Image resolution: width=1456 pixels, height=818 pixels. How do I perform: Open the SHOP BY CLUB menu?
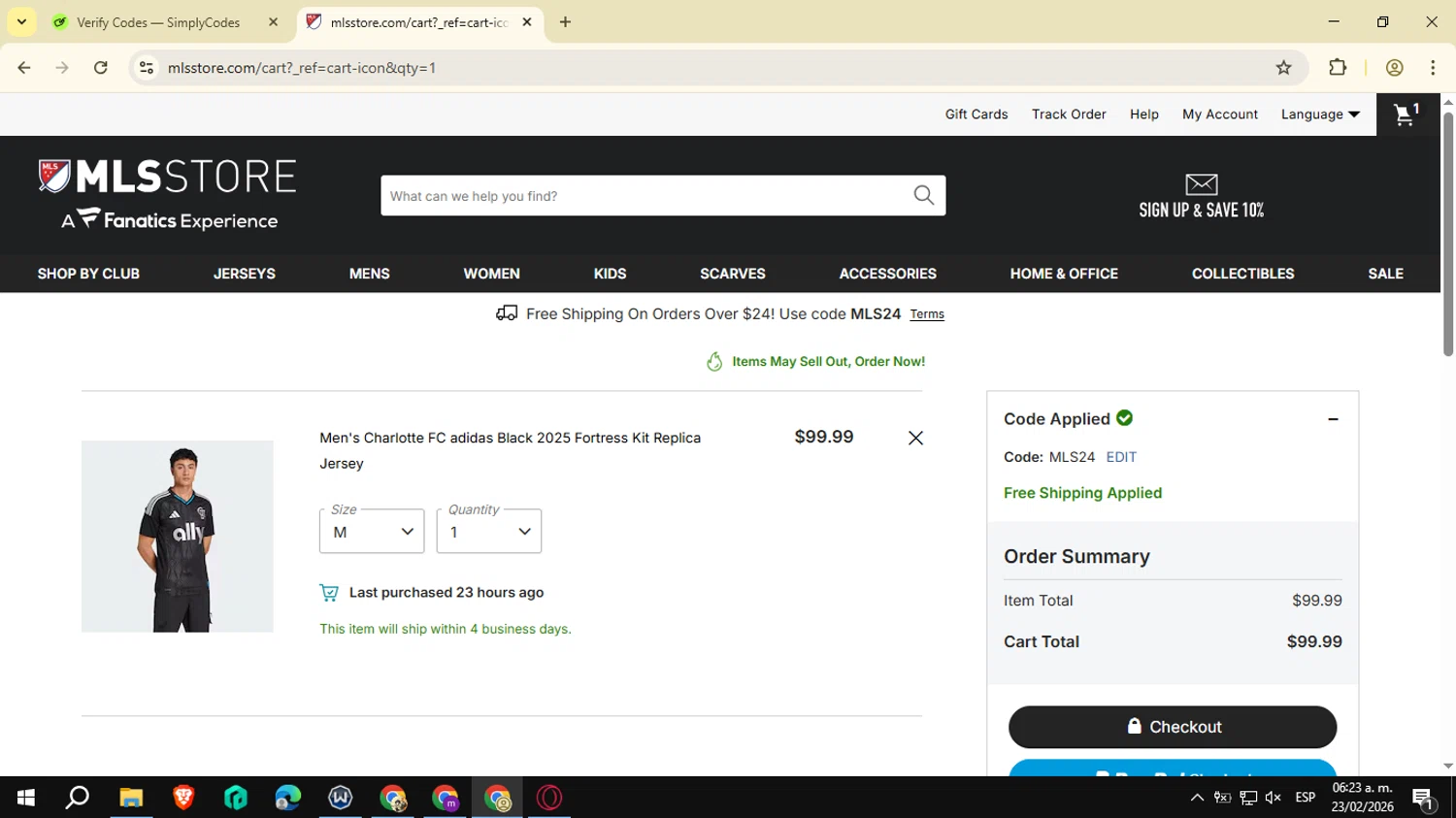coord(88,274)
